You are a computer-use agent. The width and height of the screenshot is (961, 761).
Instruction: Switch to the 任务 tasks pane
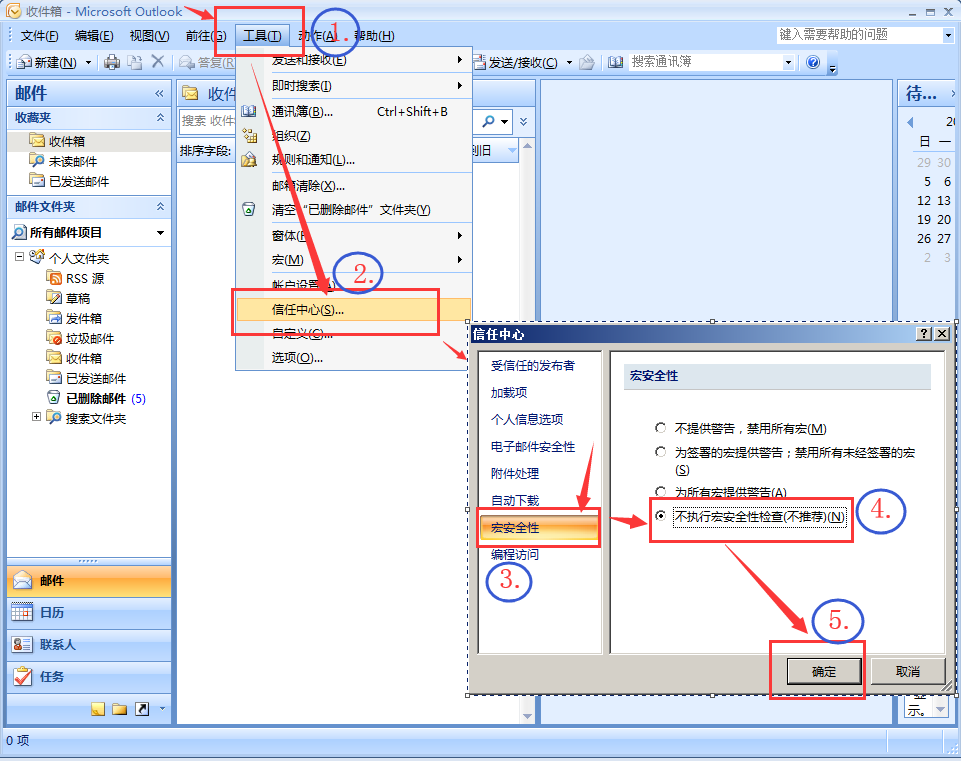[89, 676]
